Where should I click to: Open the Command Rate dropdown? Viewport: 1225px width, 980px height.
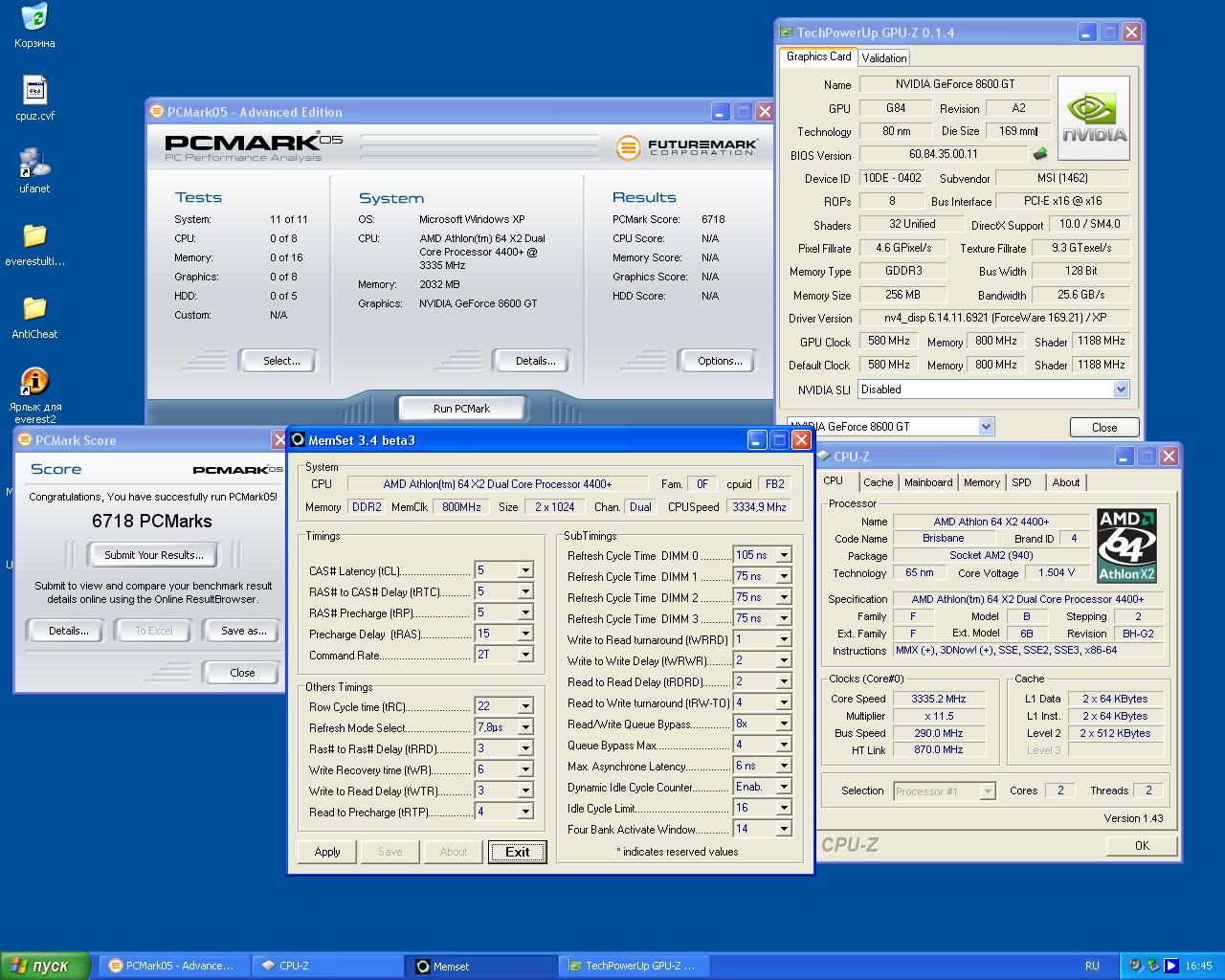(525, 655)
